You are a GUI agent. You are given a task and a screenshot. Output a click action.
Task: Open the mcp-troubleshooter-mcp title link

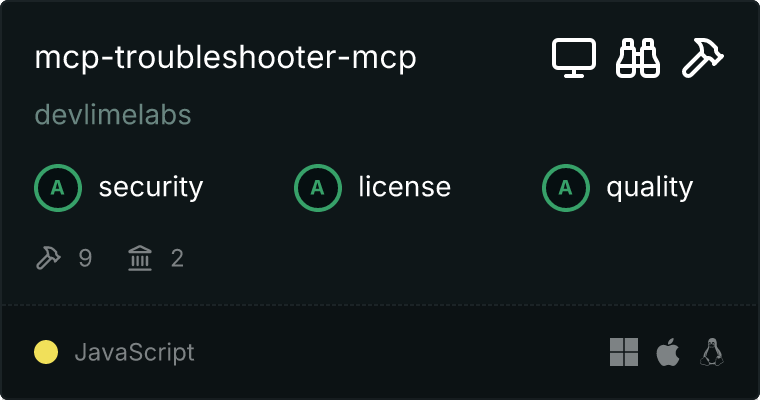point(225,58)
